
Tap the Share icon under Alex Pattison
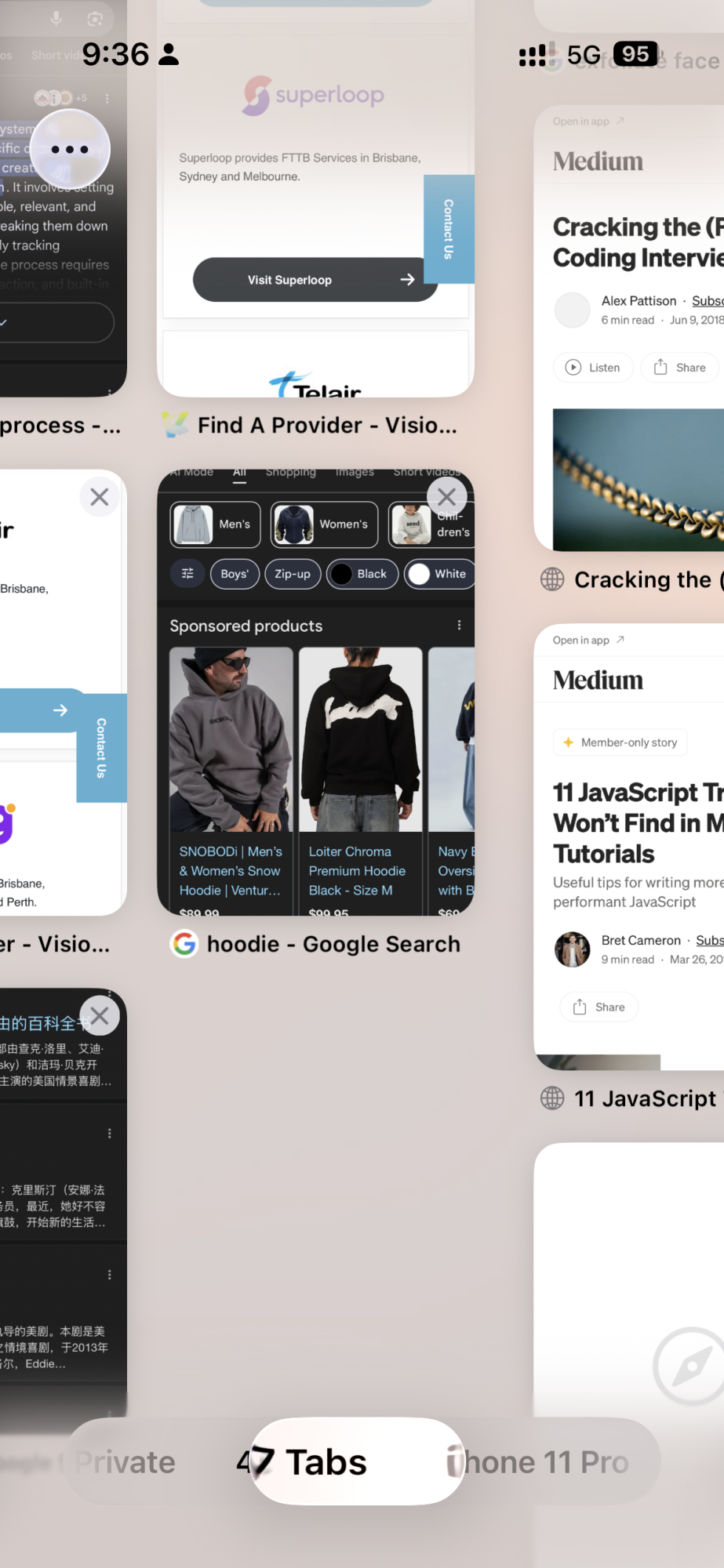[660, 367]
